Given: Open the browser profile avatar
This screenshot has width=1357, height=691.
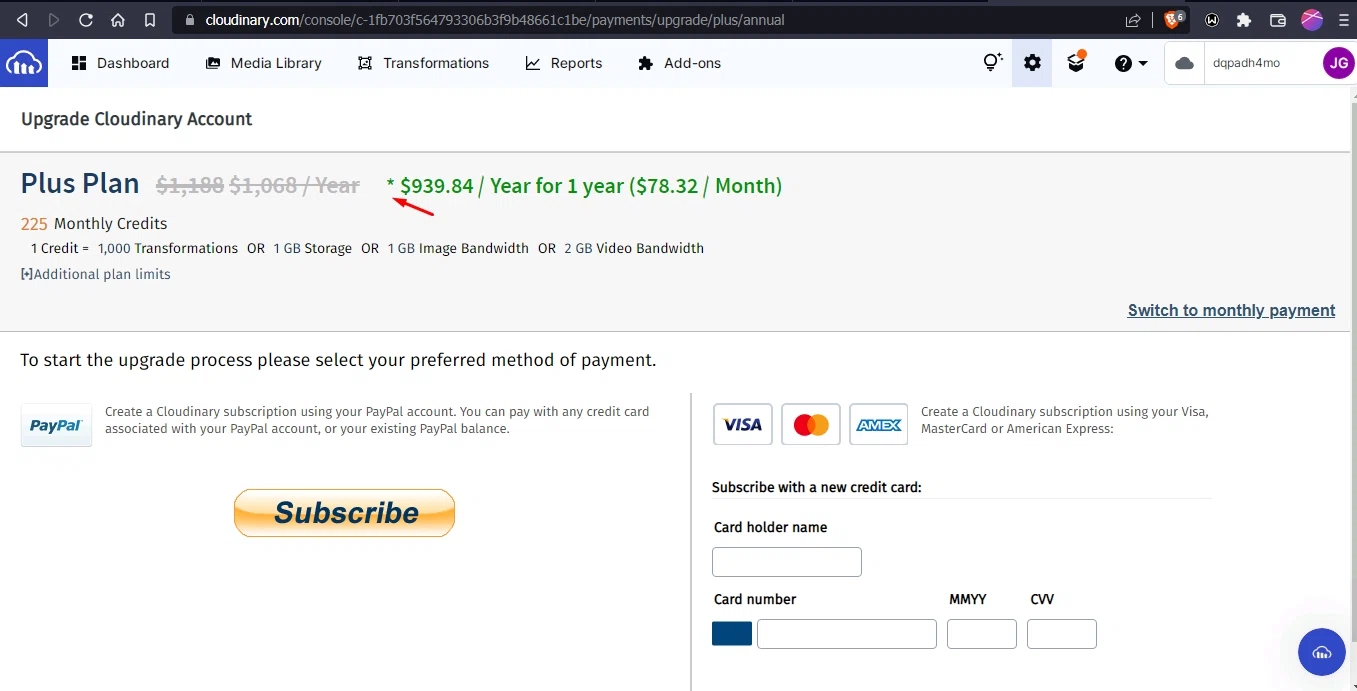Looking at the screenshot, I should [x=1312, y=20].
